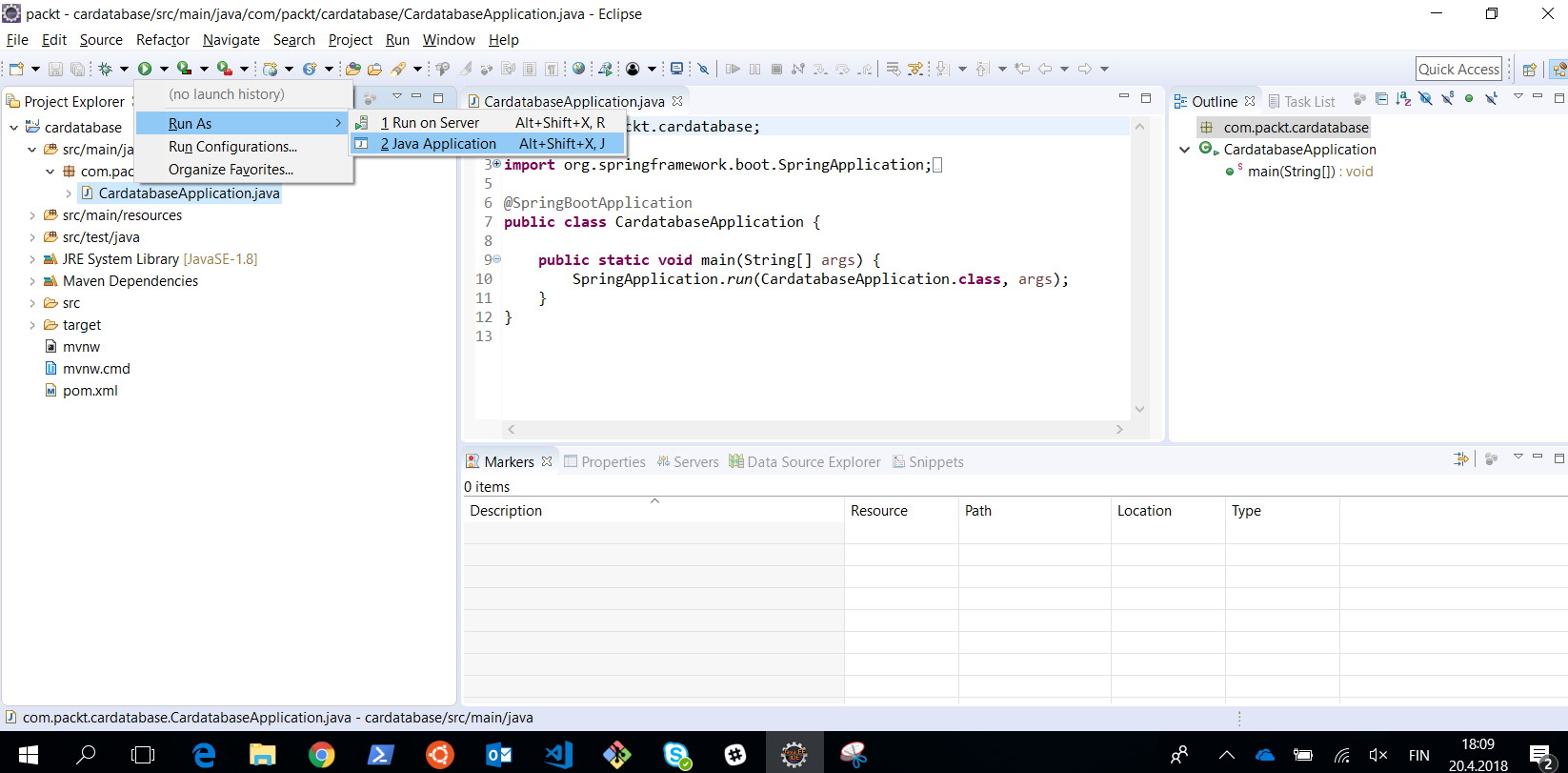Click the editor horizontal scrollbar
This screenshot has height=773, width=1568.
[814, 430]
